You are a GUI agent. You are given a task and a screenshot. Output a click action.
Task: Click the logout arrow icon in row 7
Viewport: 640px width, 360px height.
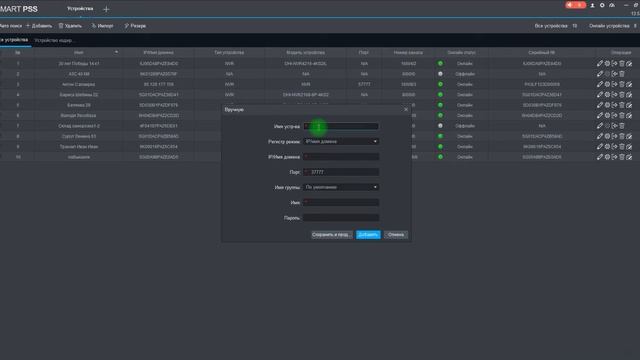click(x=615, y=126)
